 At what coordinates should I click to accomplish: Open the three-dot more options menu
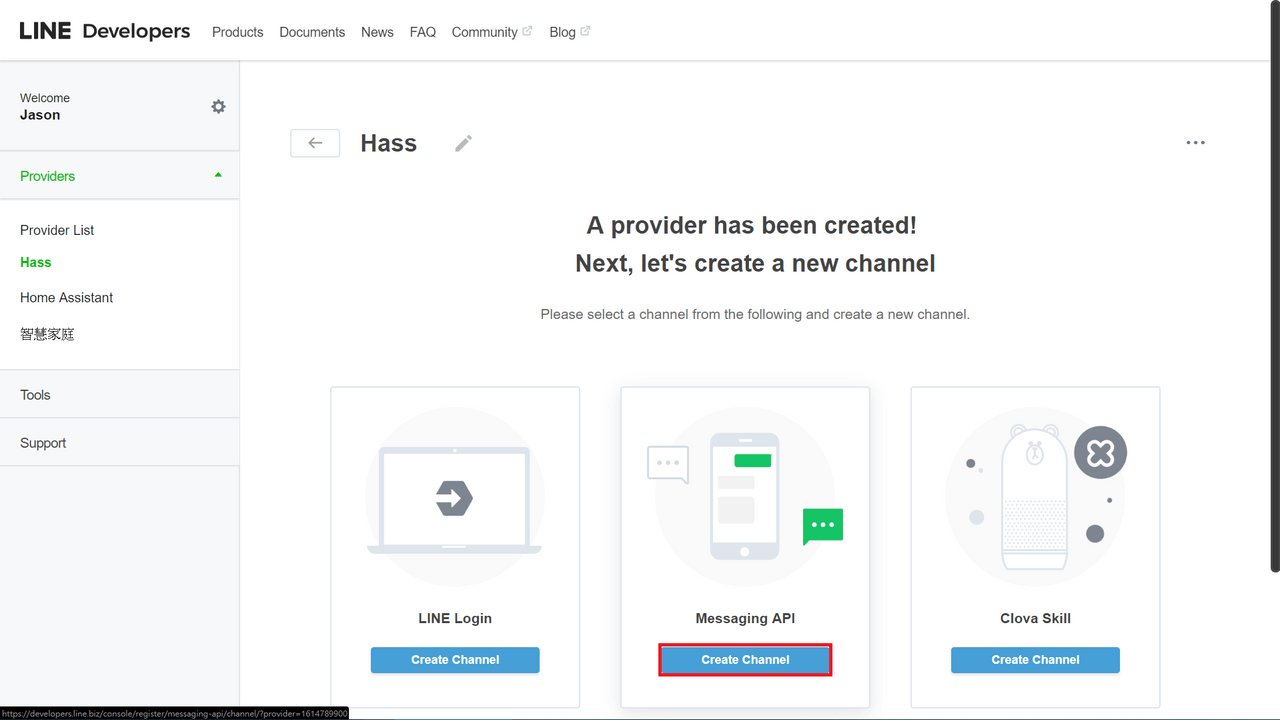1195,143
